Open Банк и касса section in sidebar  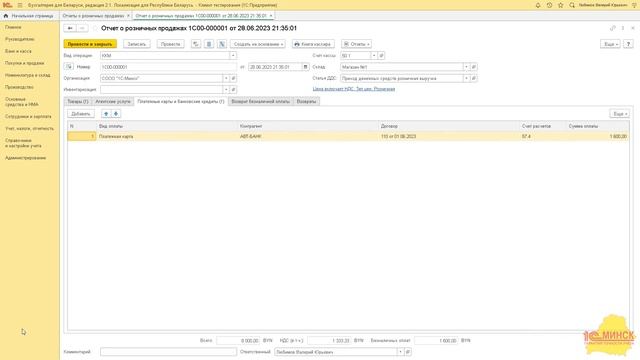pos(18,51)
